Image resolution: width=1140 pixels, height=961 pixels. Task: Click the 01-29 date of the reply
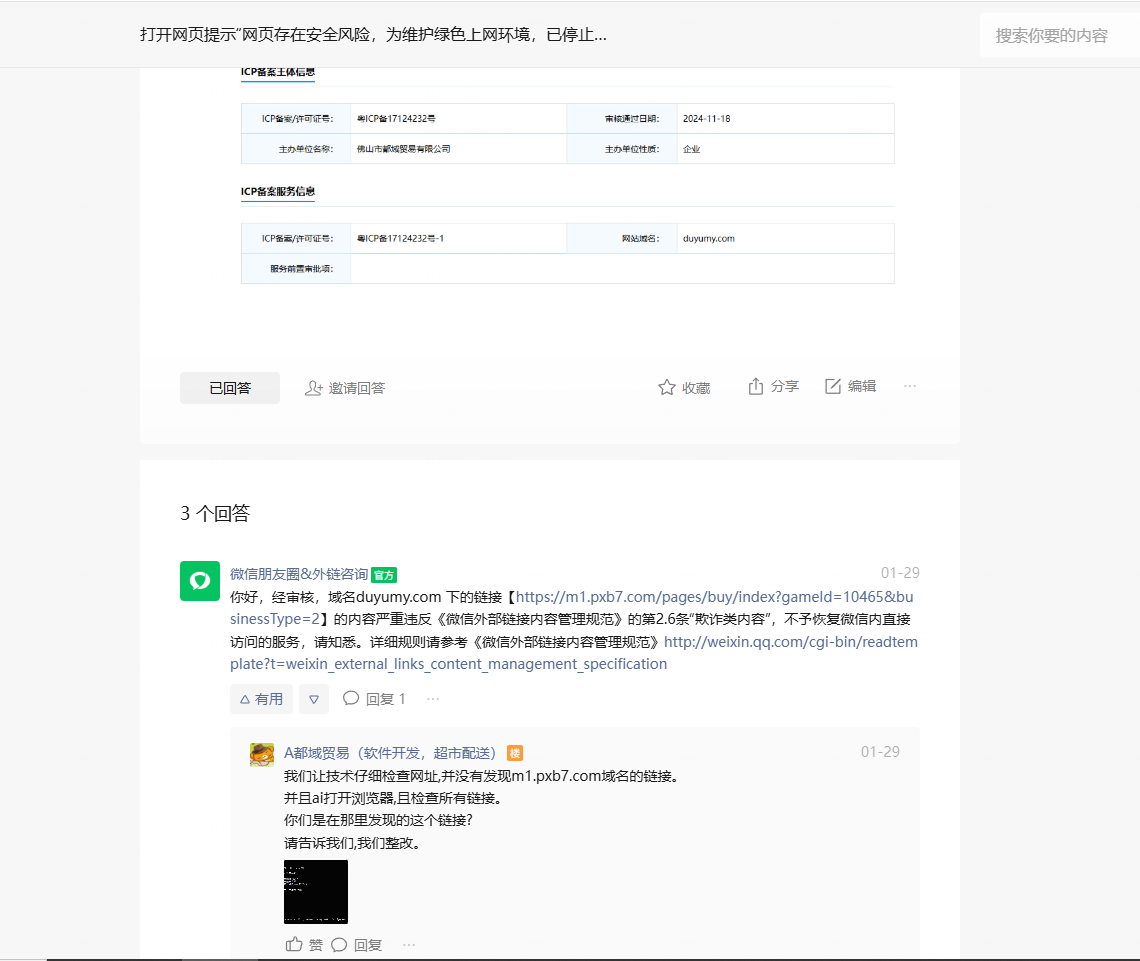880,752
